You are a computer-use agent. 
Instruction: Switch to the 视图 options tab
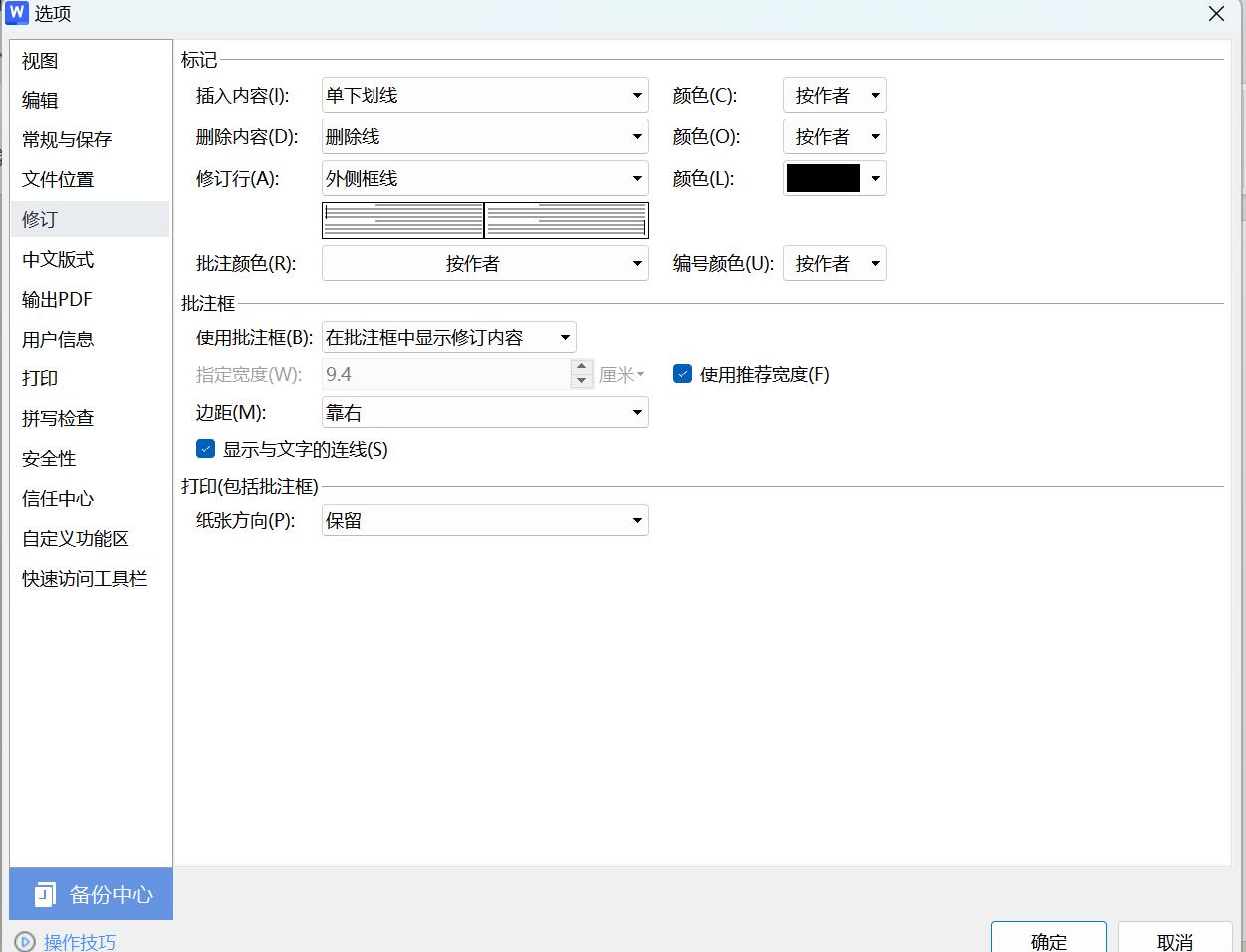tap(41, 61)
